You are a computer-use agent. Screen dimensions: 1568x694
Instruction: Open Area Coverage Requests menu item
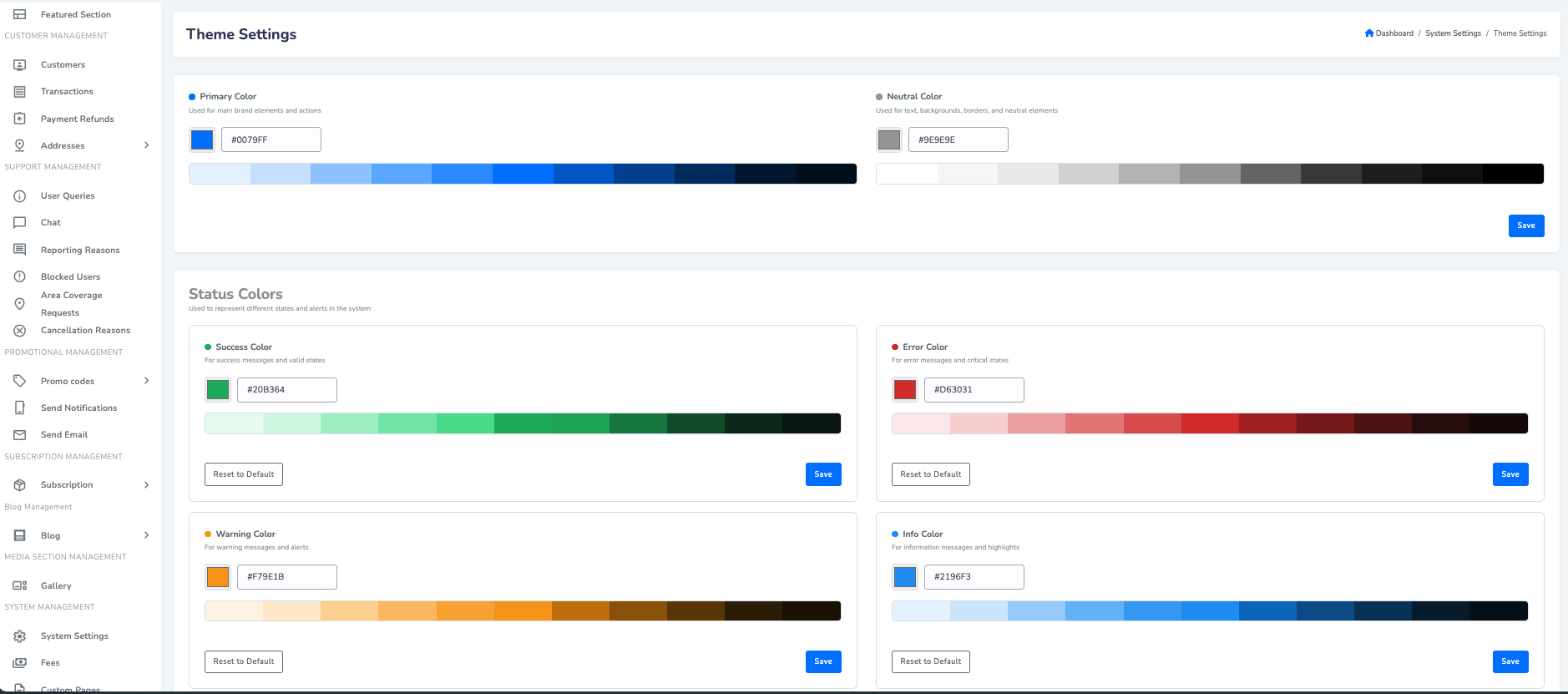point(72,304)
